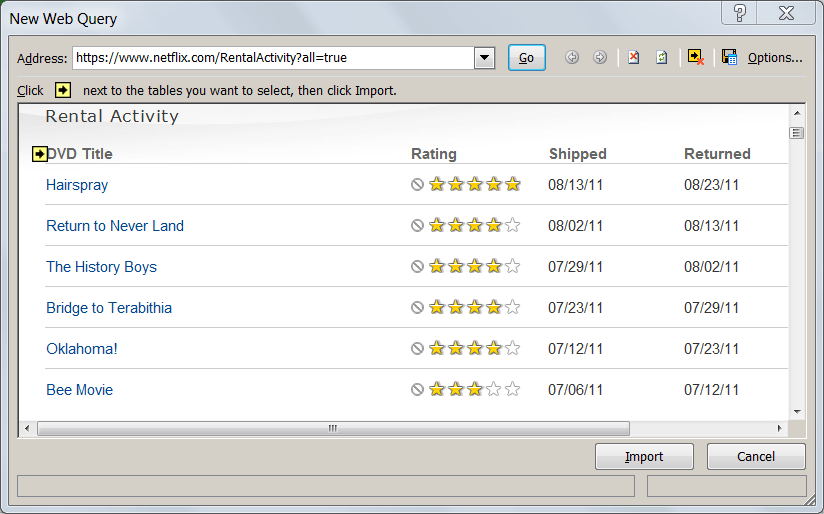Click the no-rating circle icon for Hairspray
This screenshot has height=514, width=824.
point(417,184)
